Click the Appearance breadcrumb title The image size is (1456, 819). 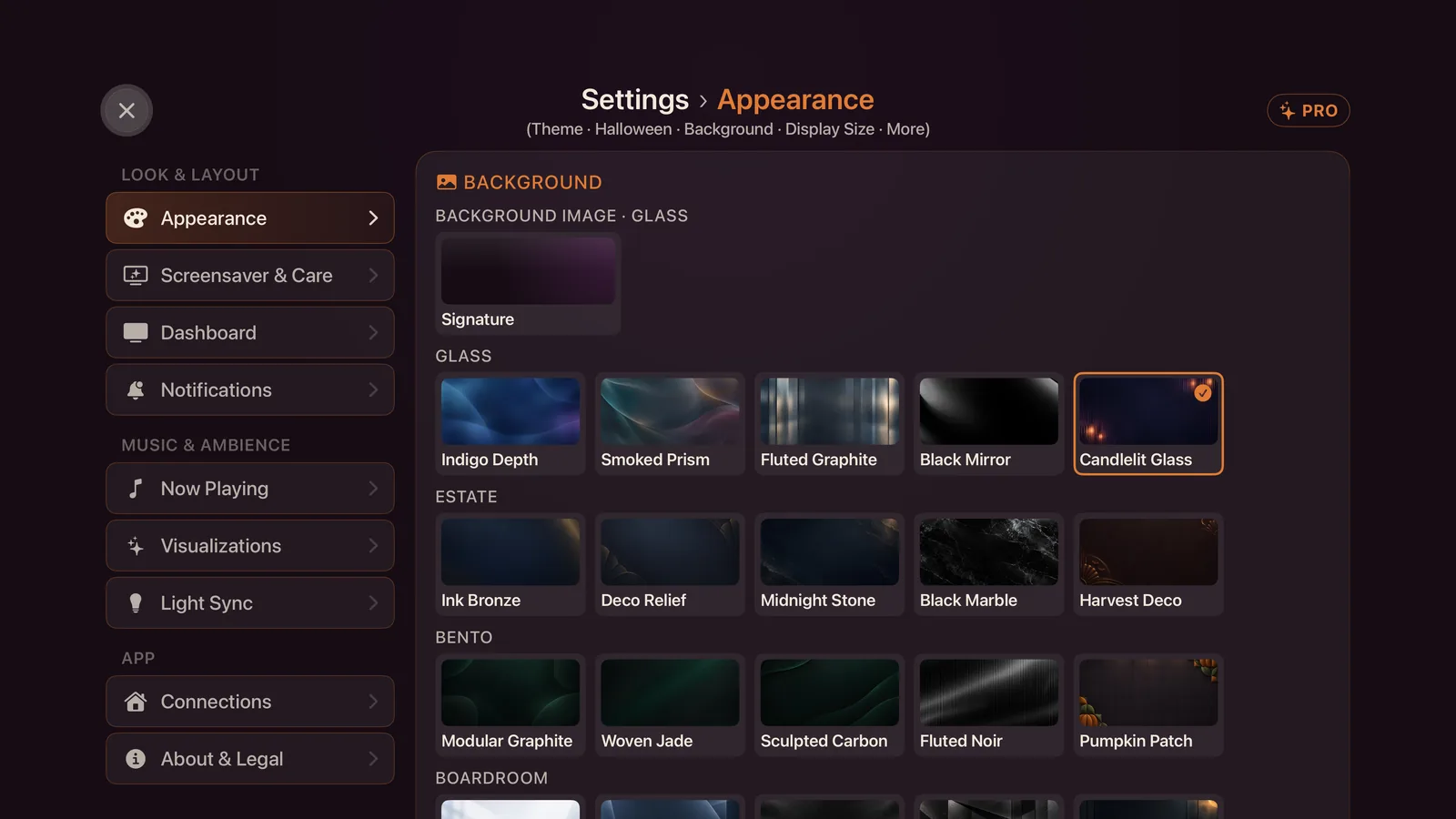point(795,99)
